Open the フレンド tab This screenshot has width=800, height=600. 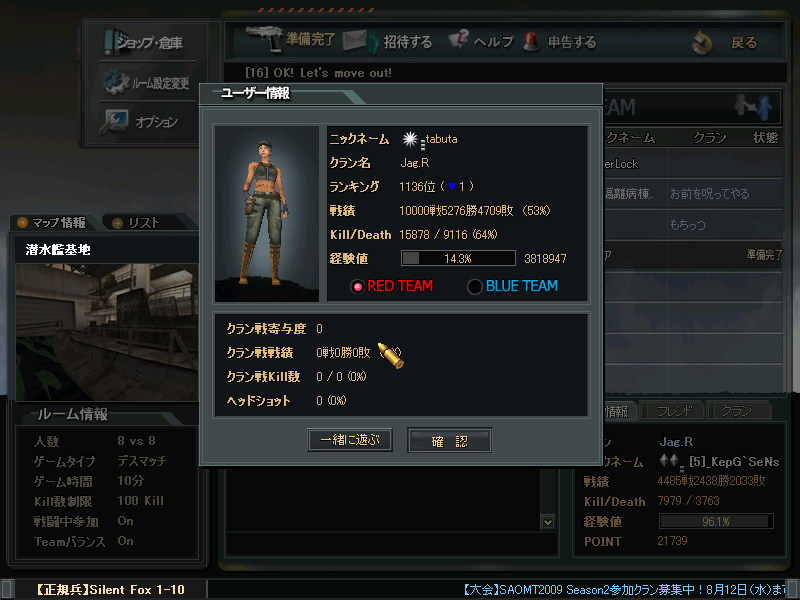coord(673,411)
